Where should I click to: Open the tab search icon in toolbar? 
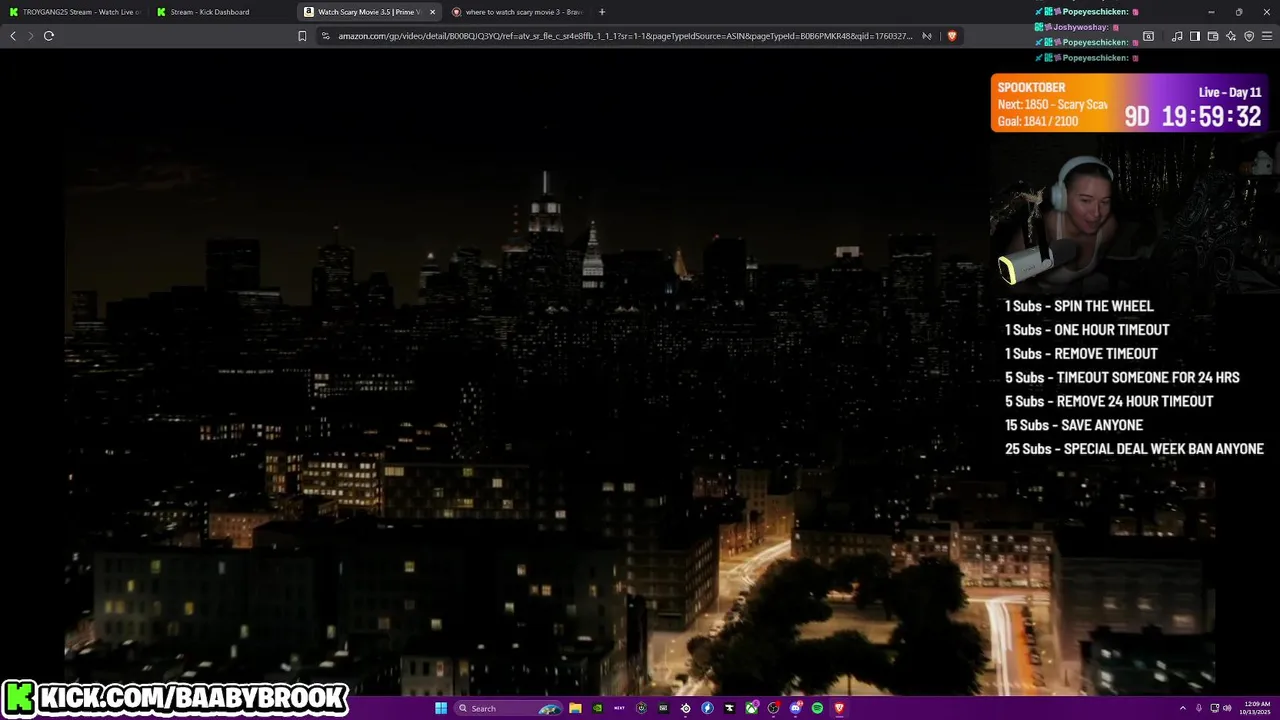pos(1148,36)
